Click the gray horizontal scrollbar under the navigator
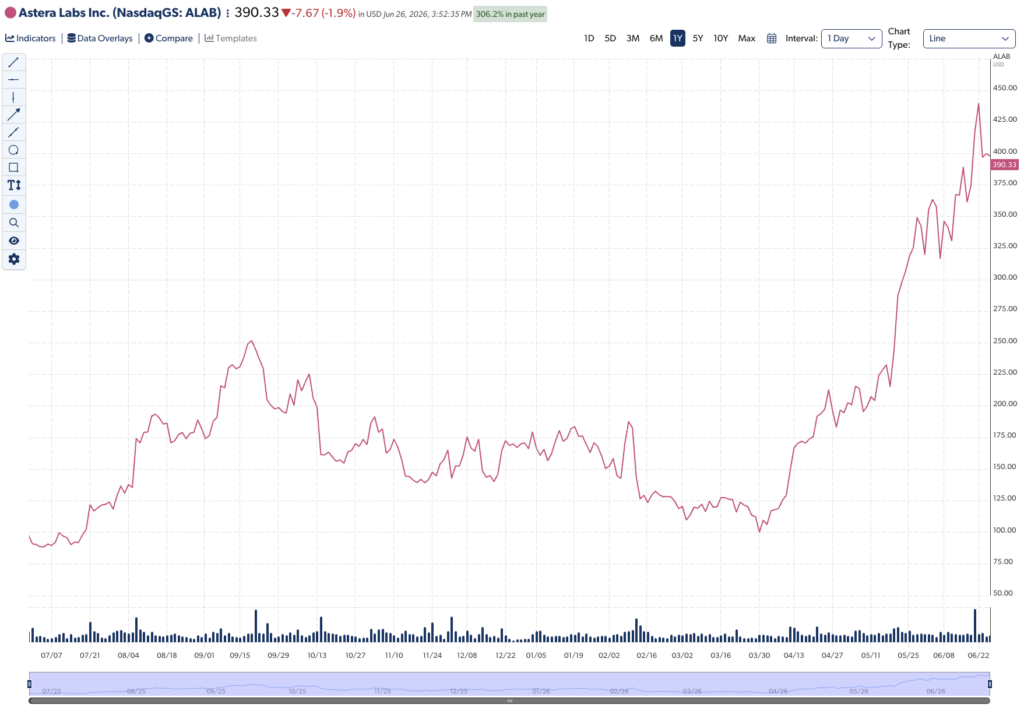The height and width of the screenshot is (715, 1024). coord(509,701)
